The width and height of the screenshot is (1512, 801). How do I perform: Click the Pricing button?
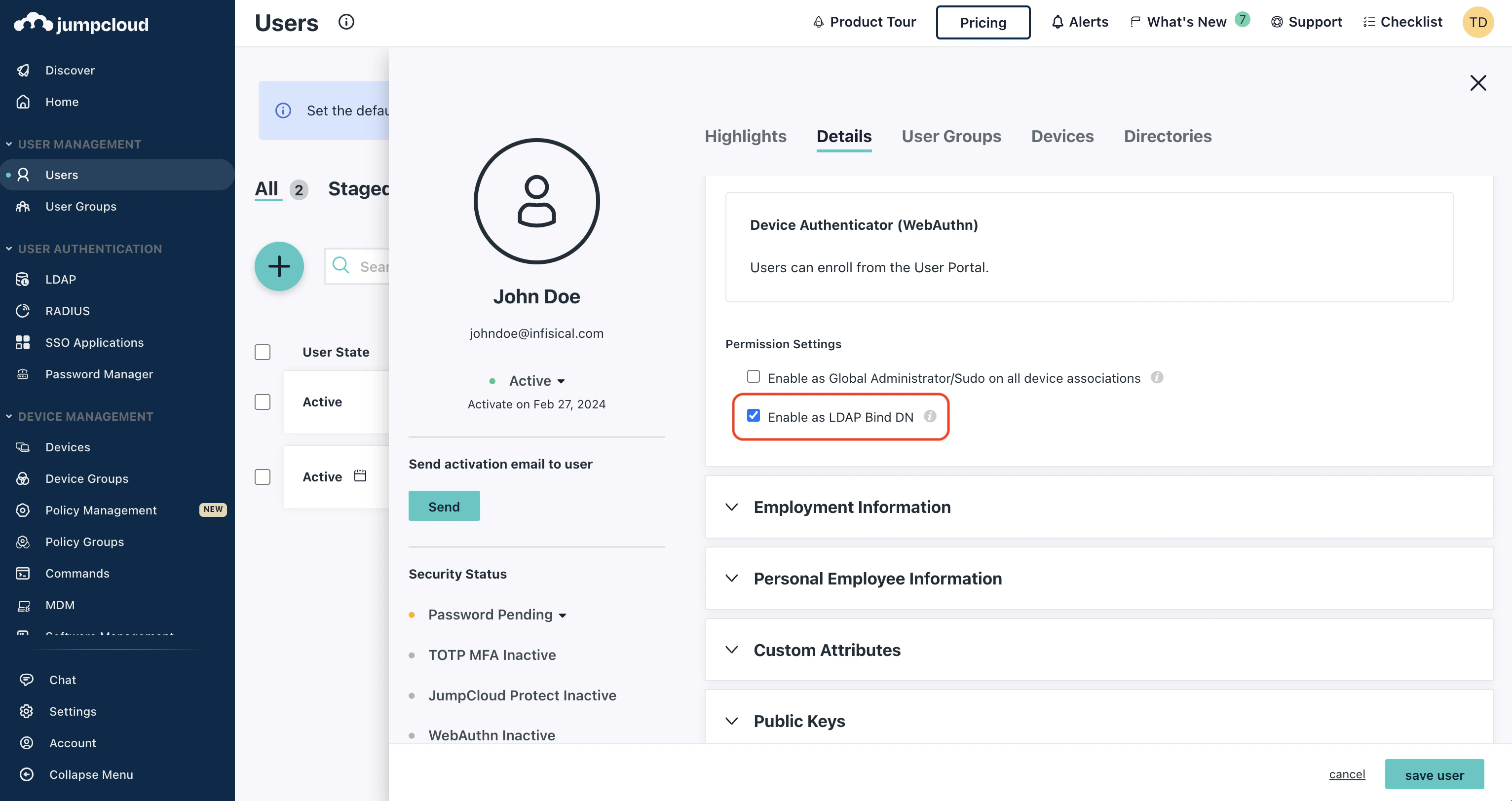[983, 22]
